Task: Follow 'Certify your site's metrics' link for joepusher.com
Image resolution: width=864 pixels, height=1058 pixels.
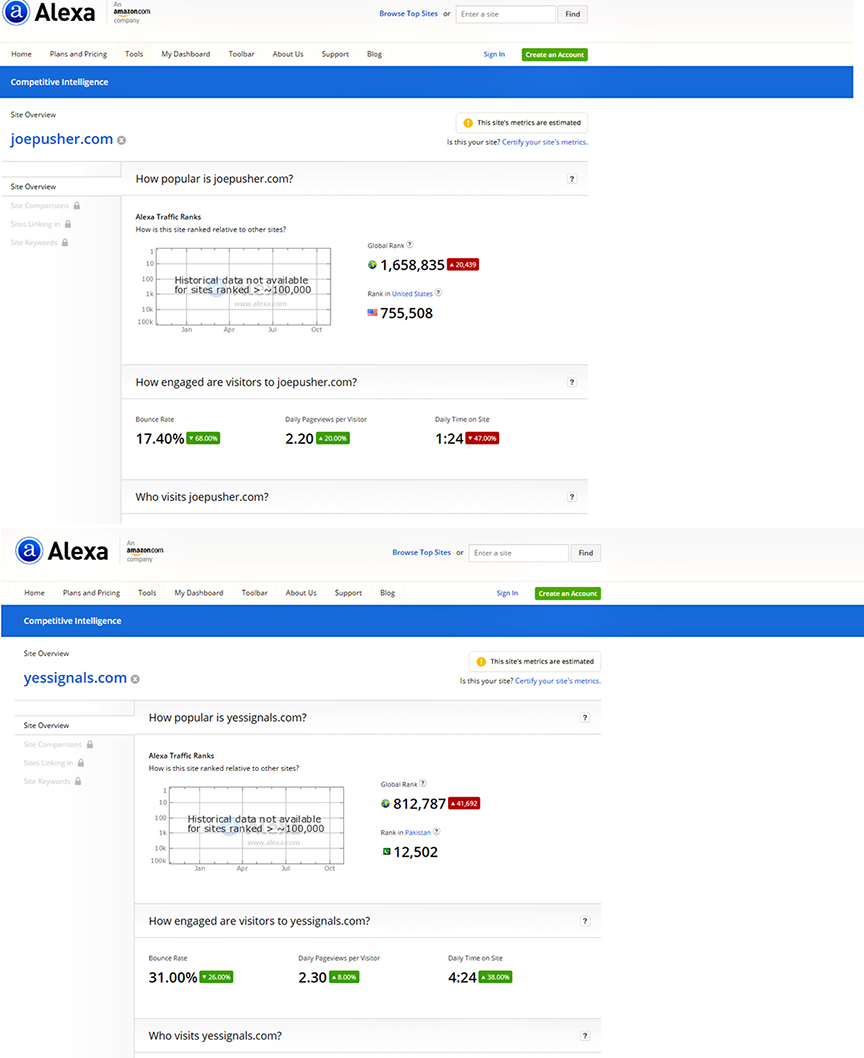Action: (545, 142)
